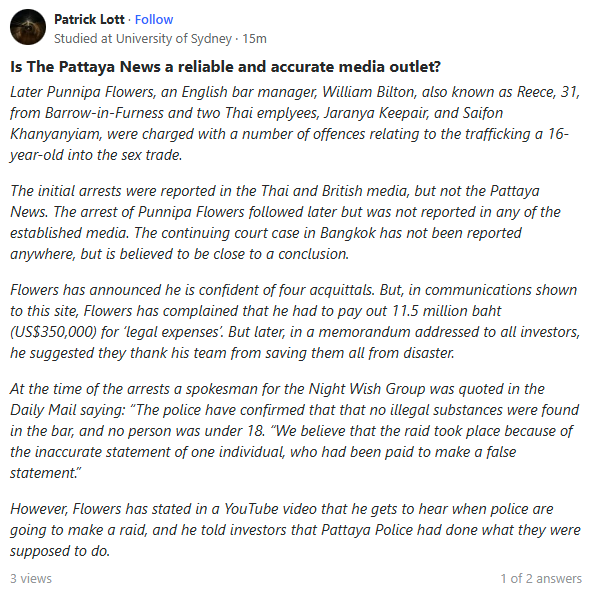Click the 15m timestamp
Image resolution: width=595 pixels, height=592 pixels.
pyautogui.click(x=254, y=39)
